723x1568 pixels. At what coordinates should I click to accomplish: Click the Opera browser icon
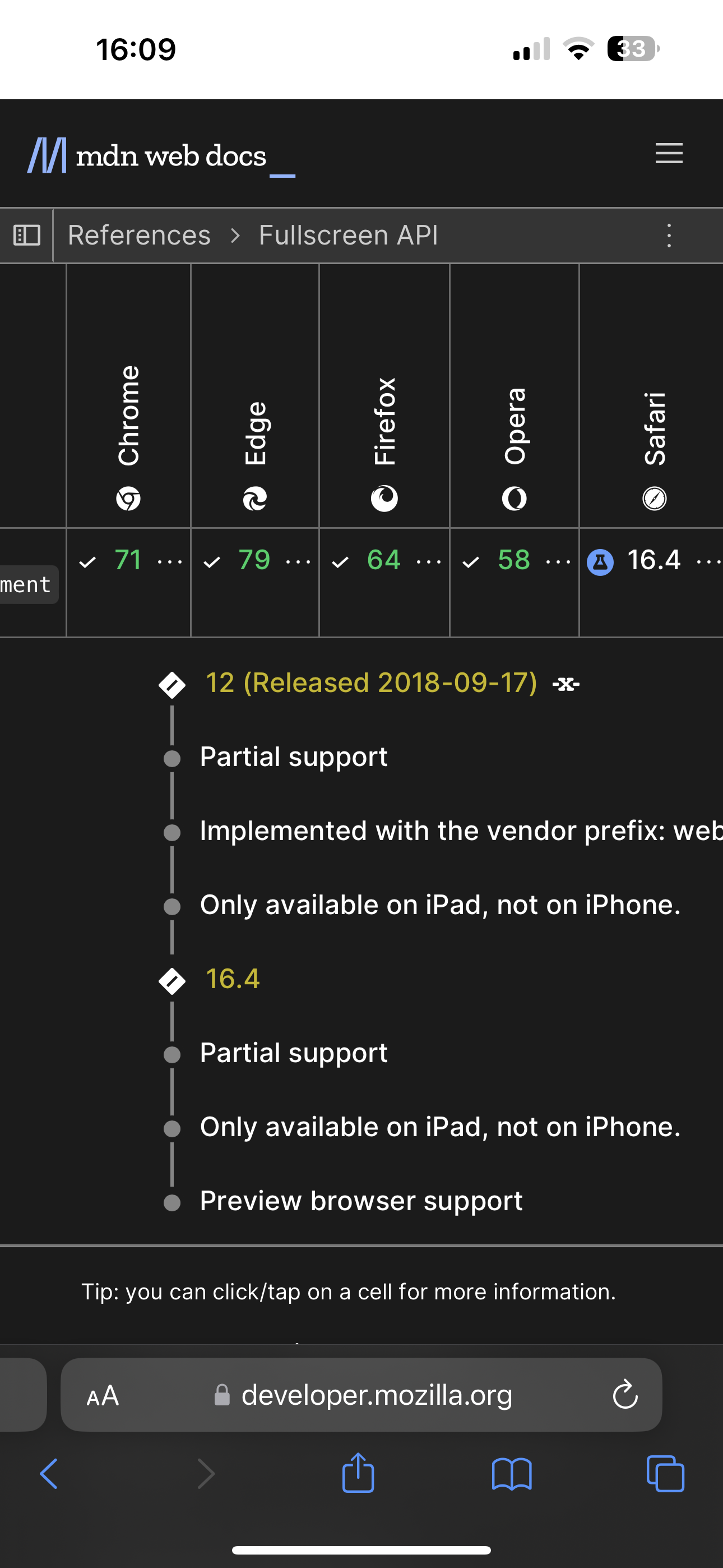[x=515, y=499]
